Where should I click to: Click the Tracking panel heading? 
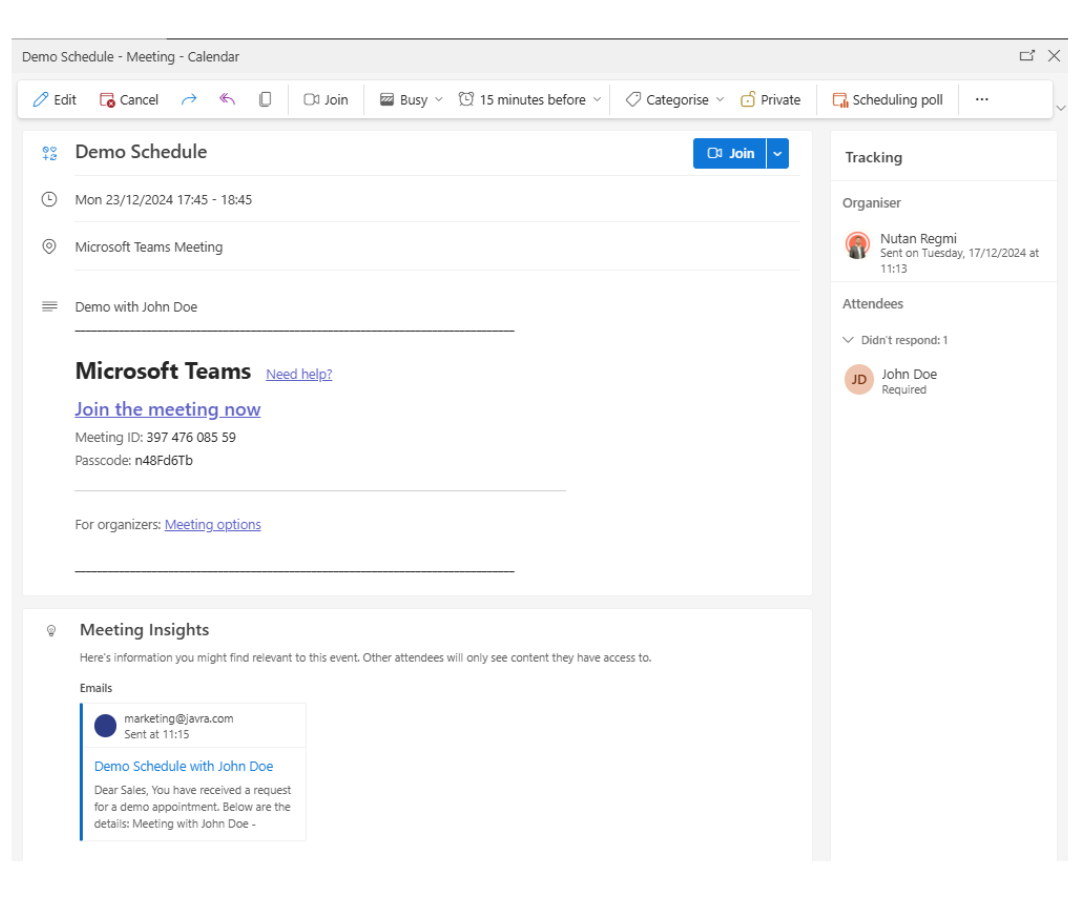tap(874, 158)
